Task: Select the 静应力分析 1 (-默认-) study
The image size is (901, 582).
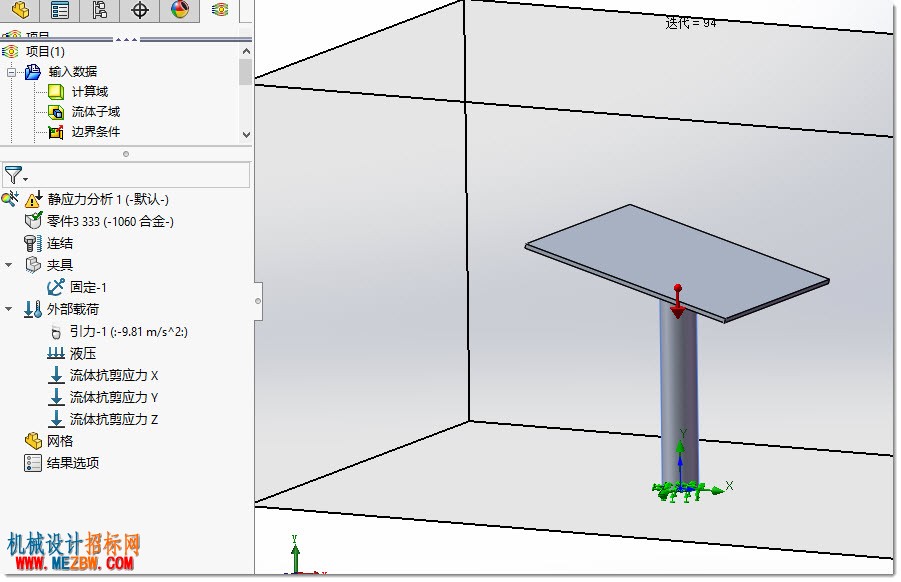Action: 108,200
